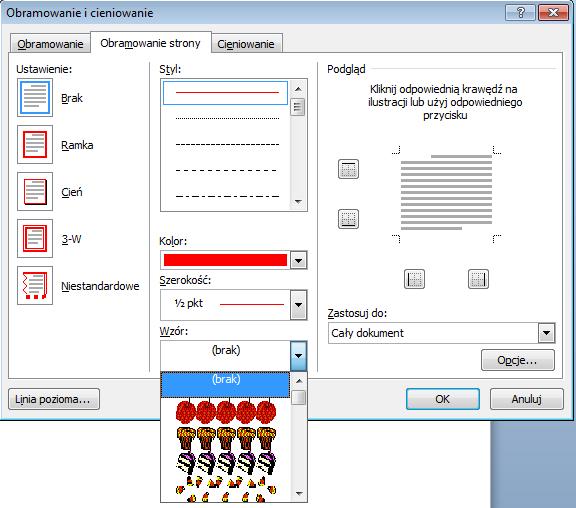Choose the Ramka box border setting icon

coord(35,145)
